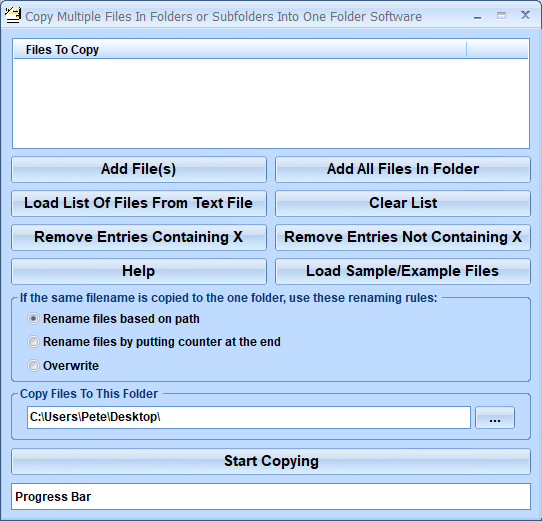This screenshot has height=521, width=542.
Task: Click the browse (...) folder button
Action: (x=495, y=418)
